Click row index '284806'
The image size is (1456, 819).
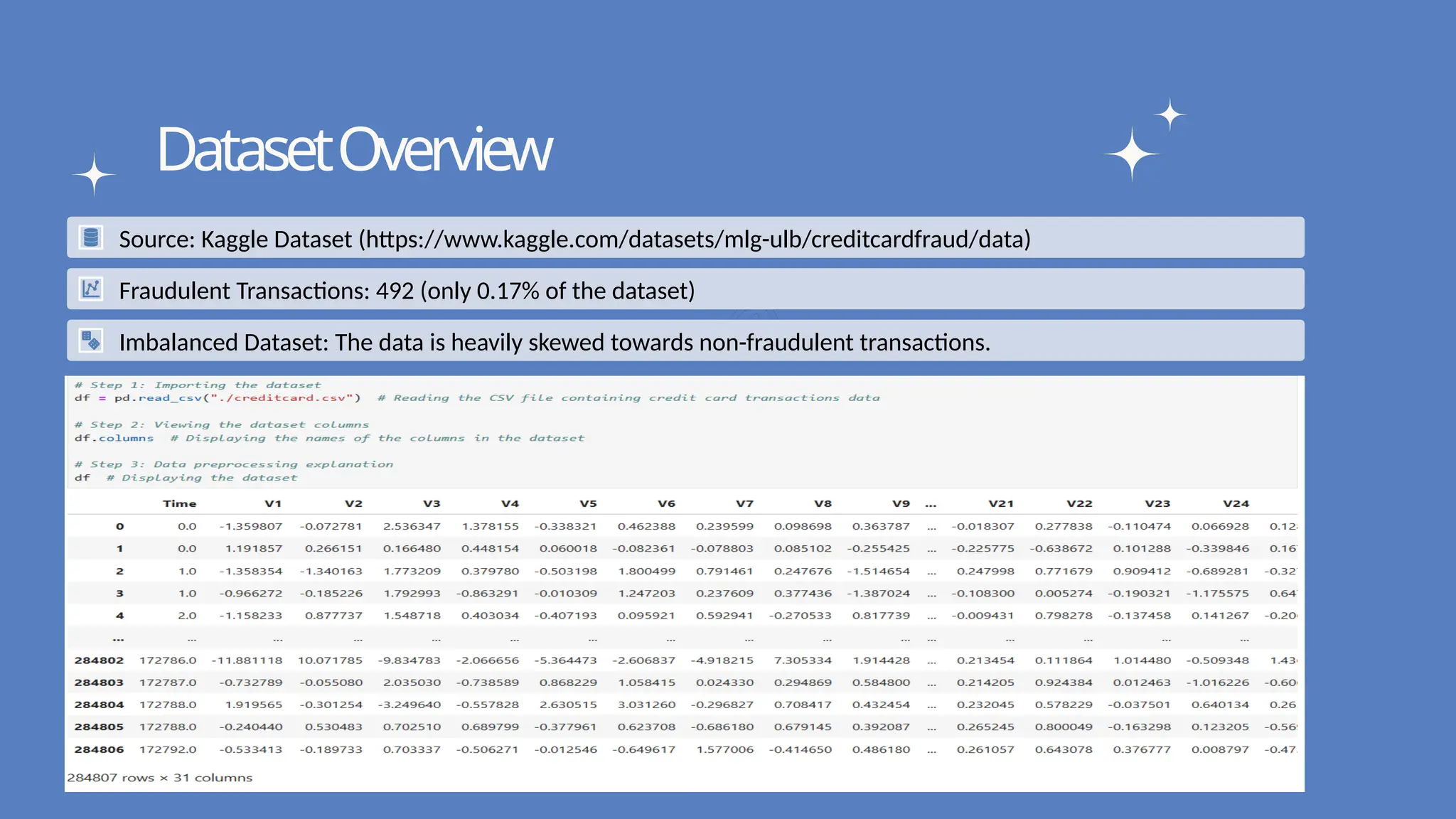(99, 749)
